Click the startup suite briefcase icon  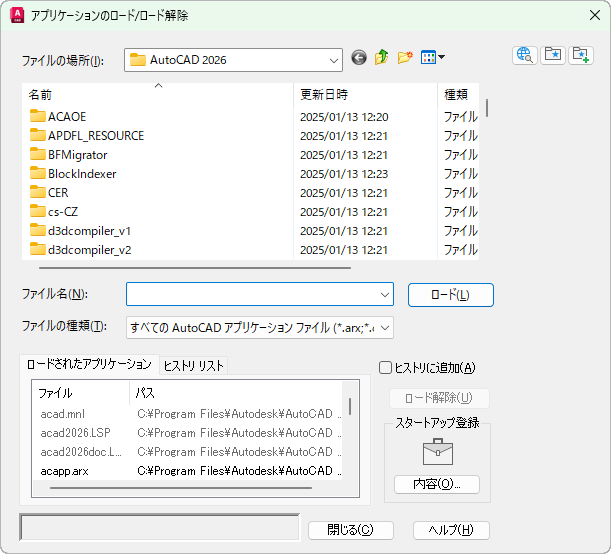coord(438,452)
